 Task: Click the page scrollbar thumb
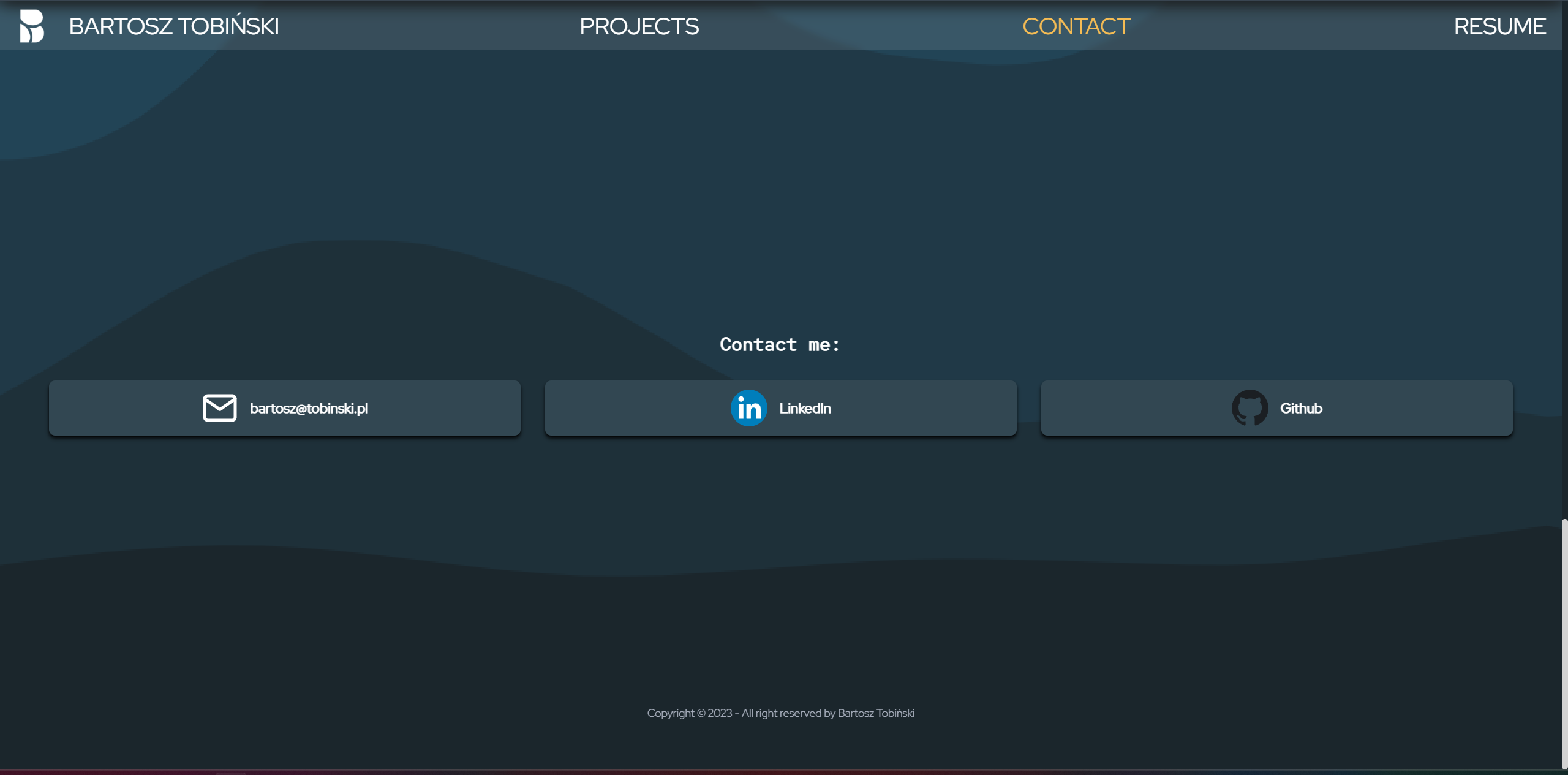(1564, 643)
